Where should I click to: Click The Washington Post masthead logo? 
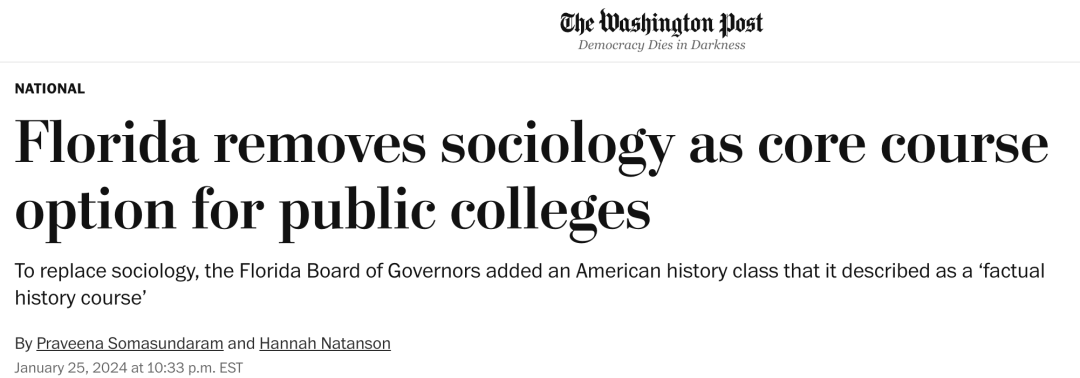661,23
